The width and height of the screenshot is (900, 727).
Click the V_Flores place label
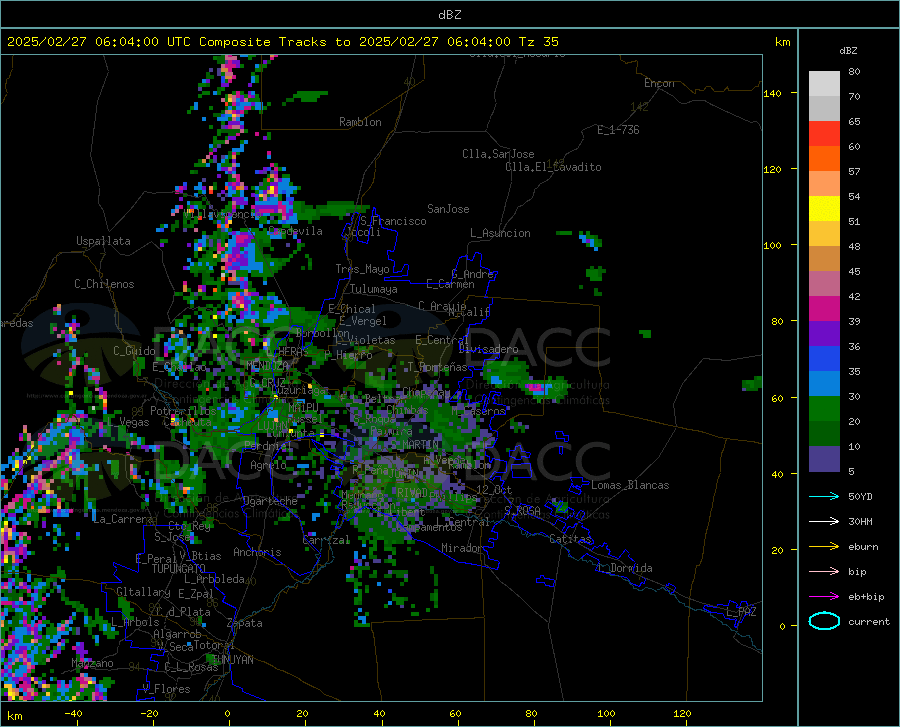[166, 689]
